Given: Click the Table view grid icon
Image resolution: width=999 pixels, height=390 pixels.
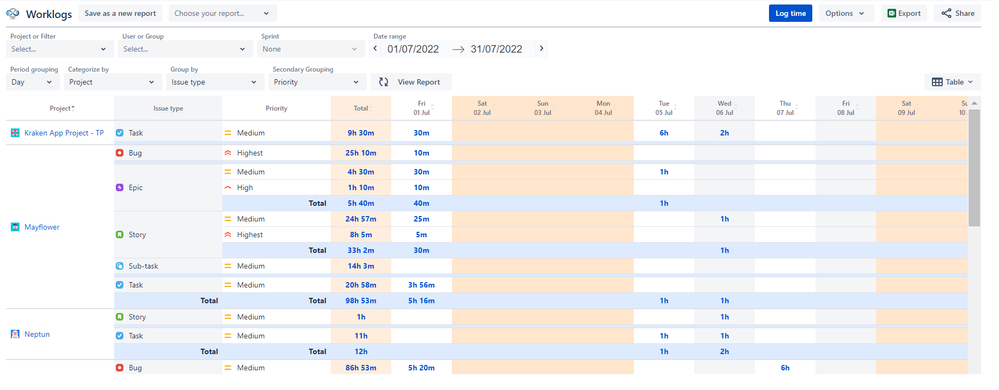Looking at the screenshot, I should point(937,82).
